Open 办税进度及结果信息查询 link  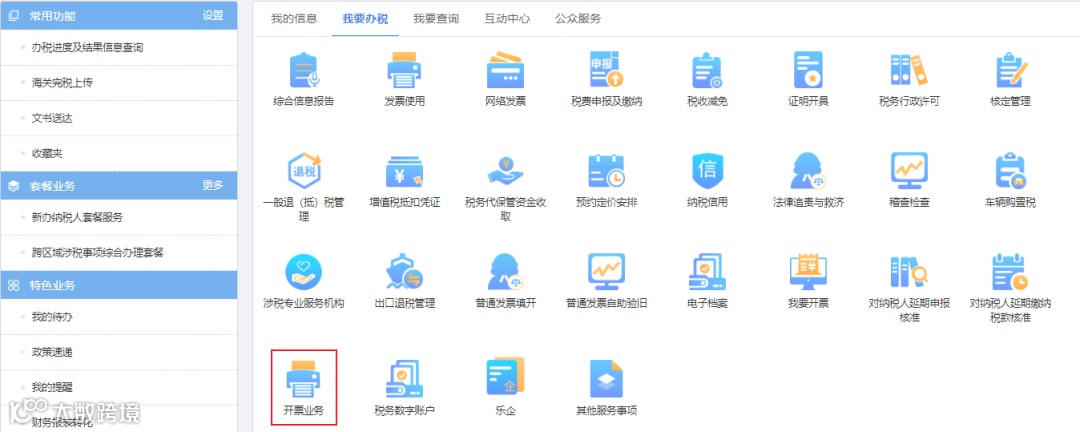[87, 48]
